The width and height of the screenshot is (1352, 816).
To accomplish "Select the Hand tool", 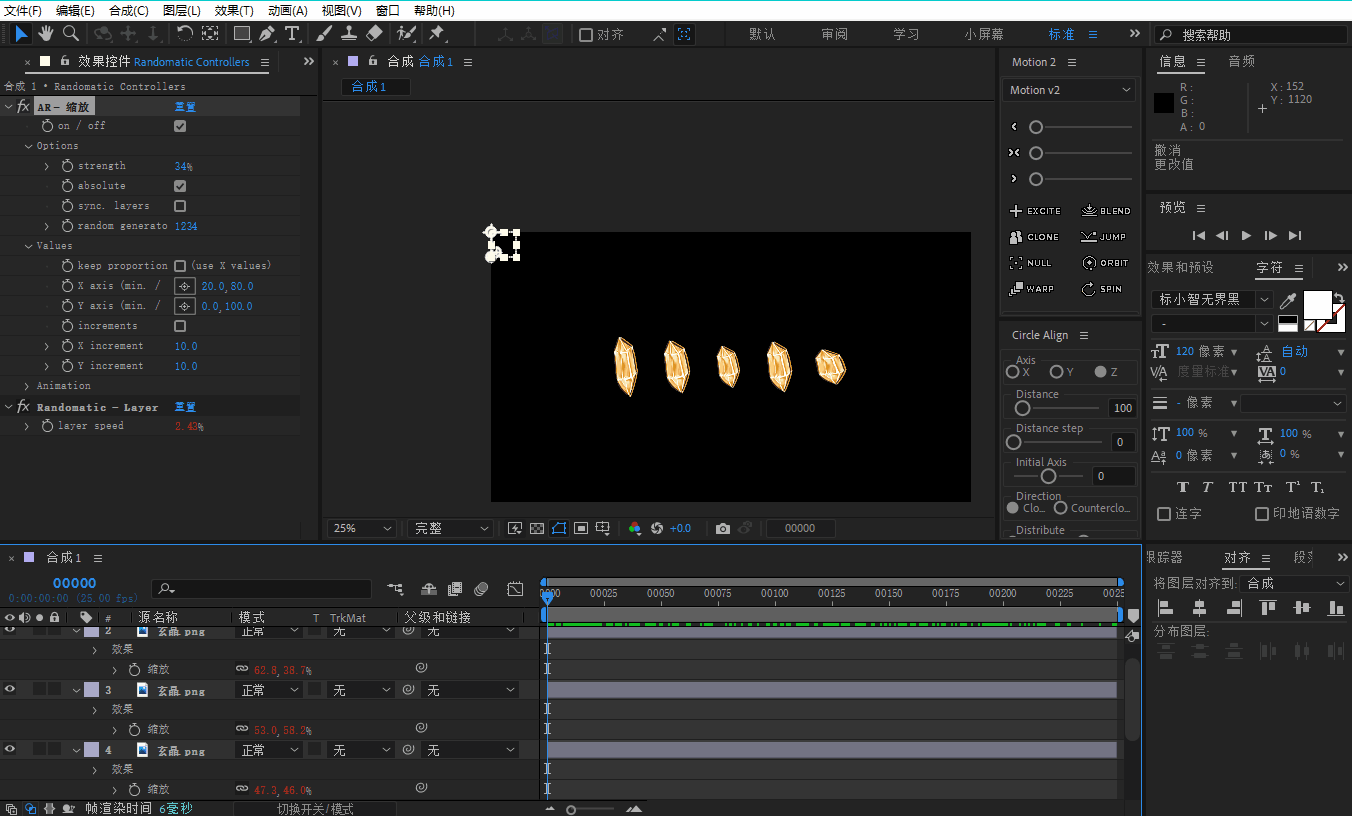I will pos(46,34).
